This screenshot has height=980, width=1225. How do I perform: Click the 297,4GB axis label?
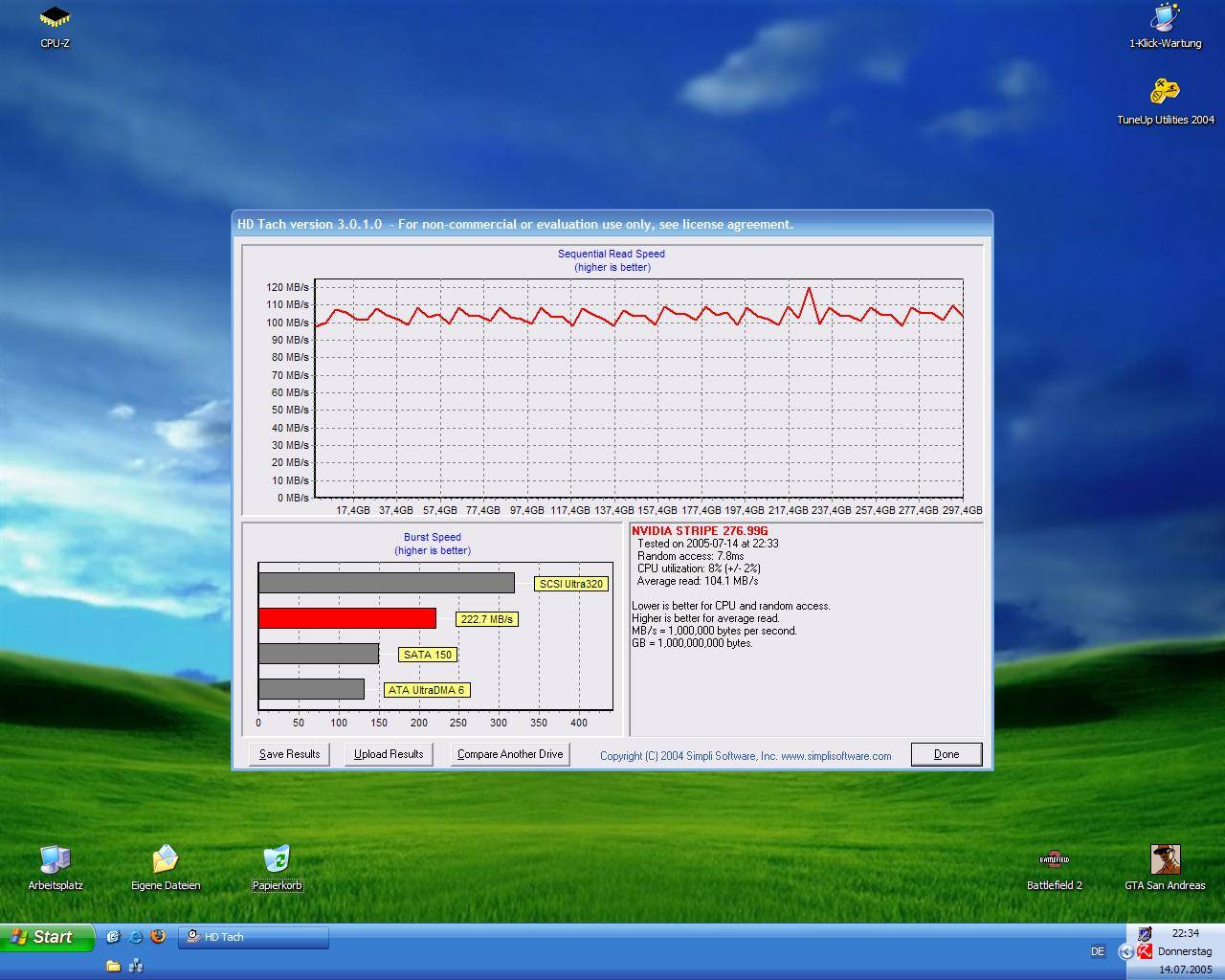[x=962, y=510]
